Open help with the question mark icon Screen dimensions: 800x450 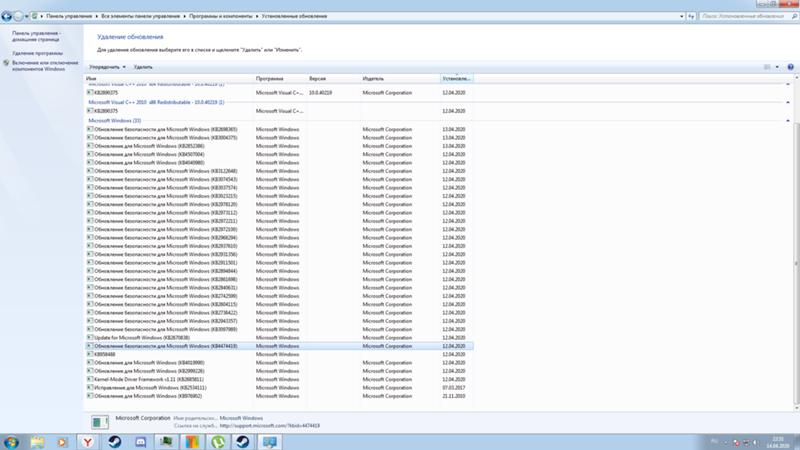[x=790, y=67]
